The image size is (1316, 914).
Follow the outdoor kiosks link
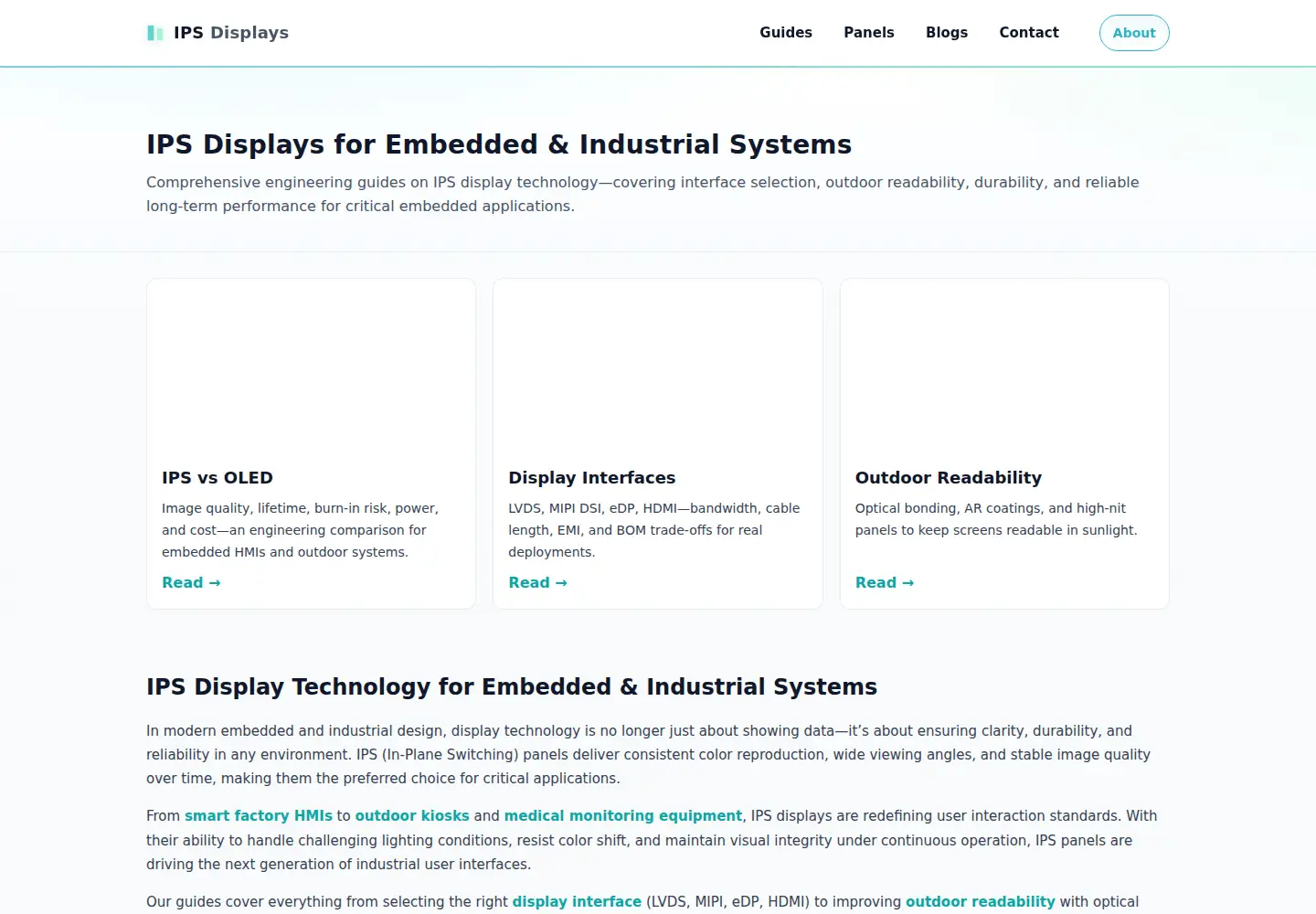tap(412, 816)
